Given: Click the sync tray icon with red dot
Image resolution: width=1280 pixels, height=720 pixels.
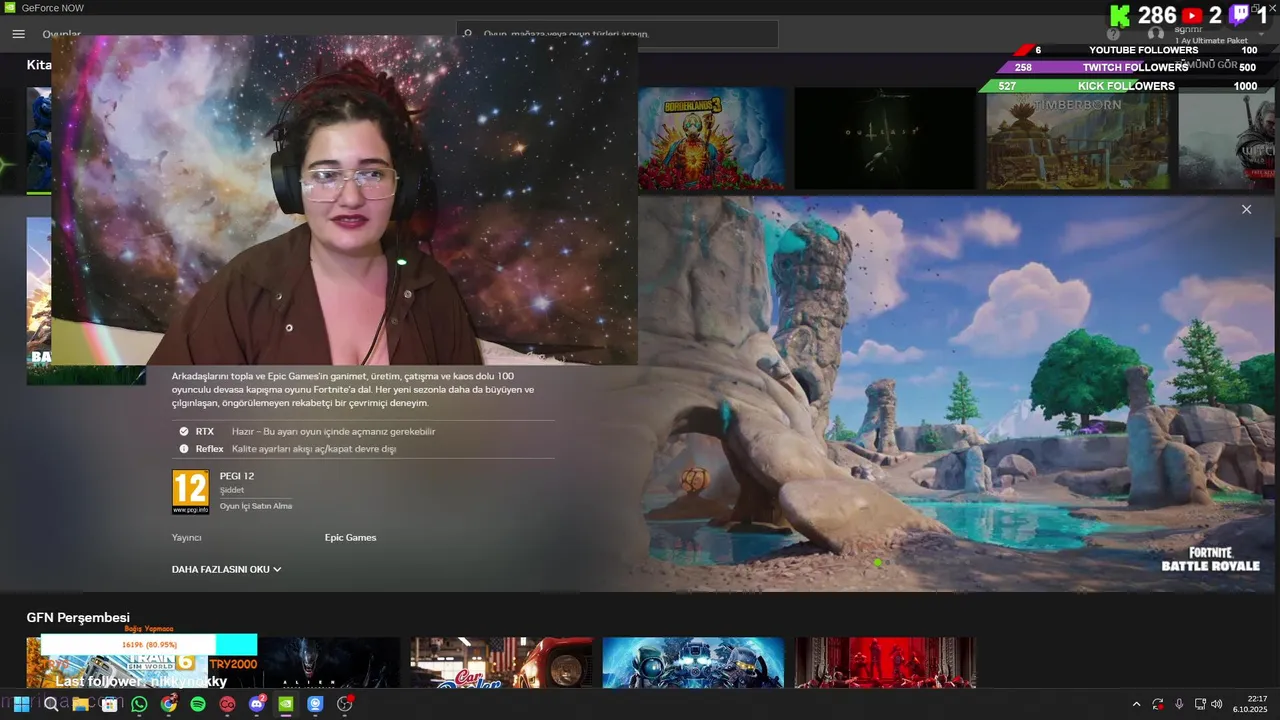Looking at the screenshot, I should point(1158,704).
